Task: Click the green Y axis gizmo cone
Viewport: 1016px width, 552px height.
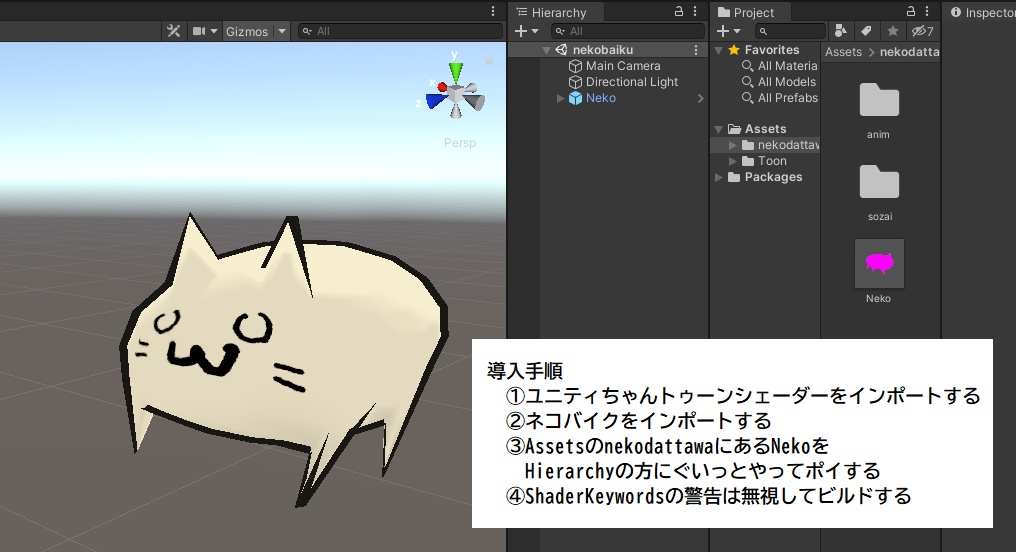Action: point(456,71)
